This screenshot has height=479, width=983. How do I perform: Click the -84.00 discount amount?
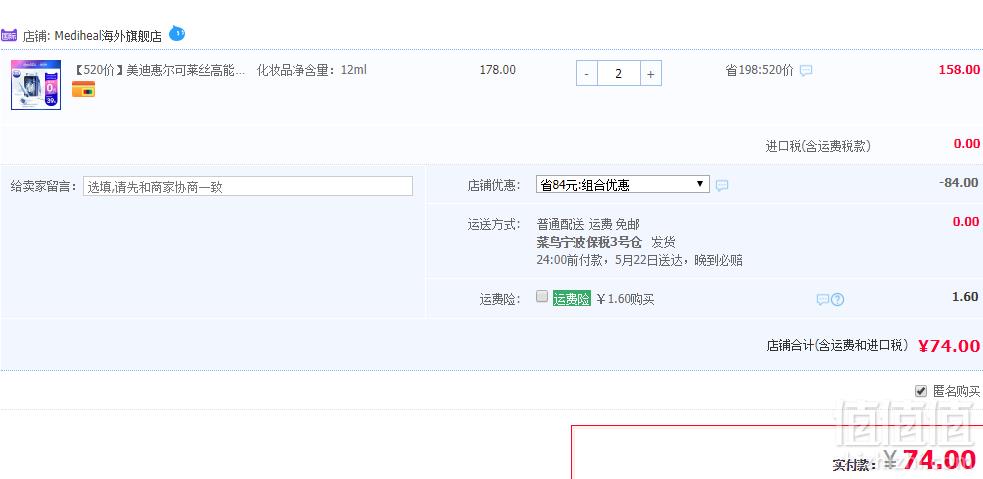(x=959, y=182)
